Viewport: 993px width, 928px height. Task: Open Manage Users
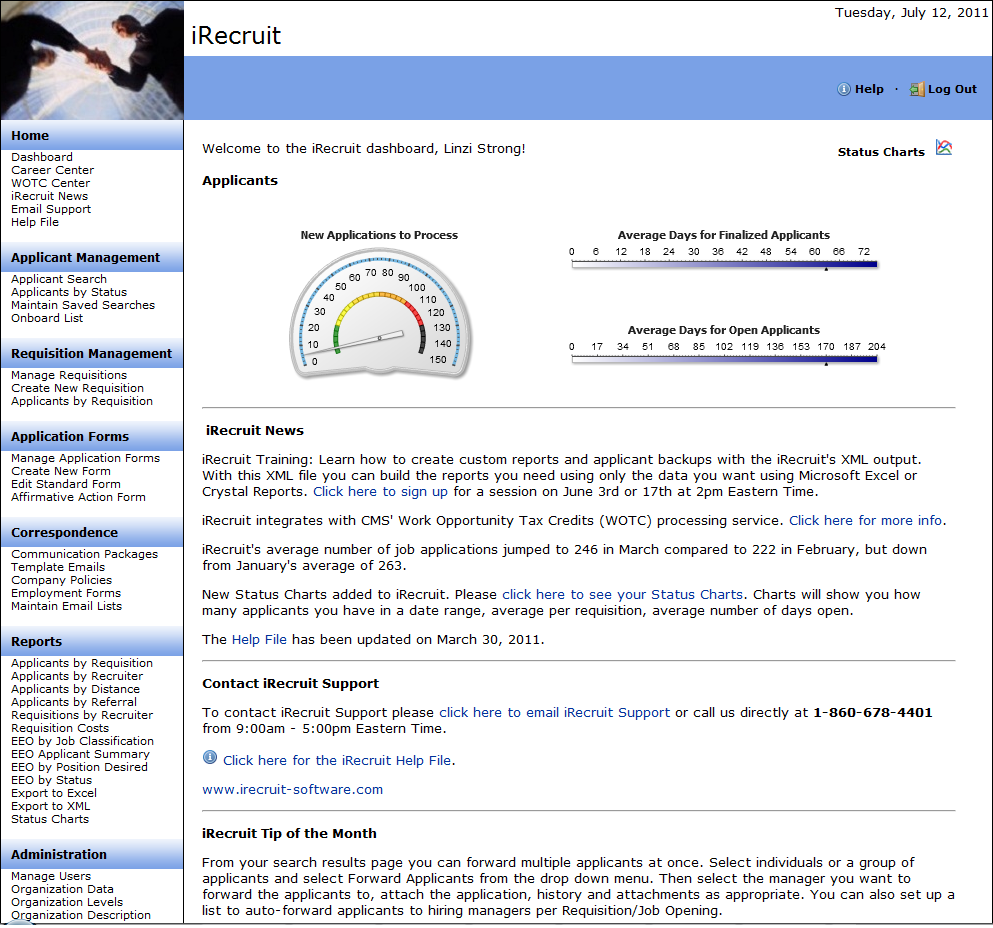click(51, 876)
